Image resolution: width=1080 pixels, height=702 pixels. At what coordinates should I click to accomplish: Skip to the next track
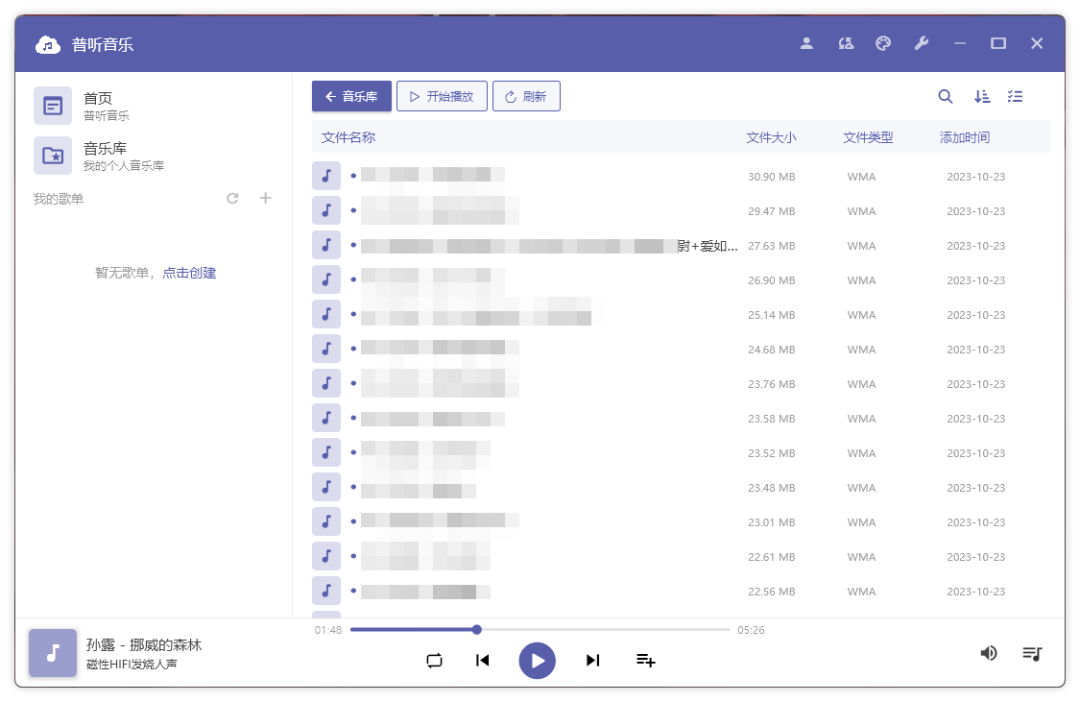pyautogui.click(x=593, y=660)
